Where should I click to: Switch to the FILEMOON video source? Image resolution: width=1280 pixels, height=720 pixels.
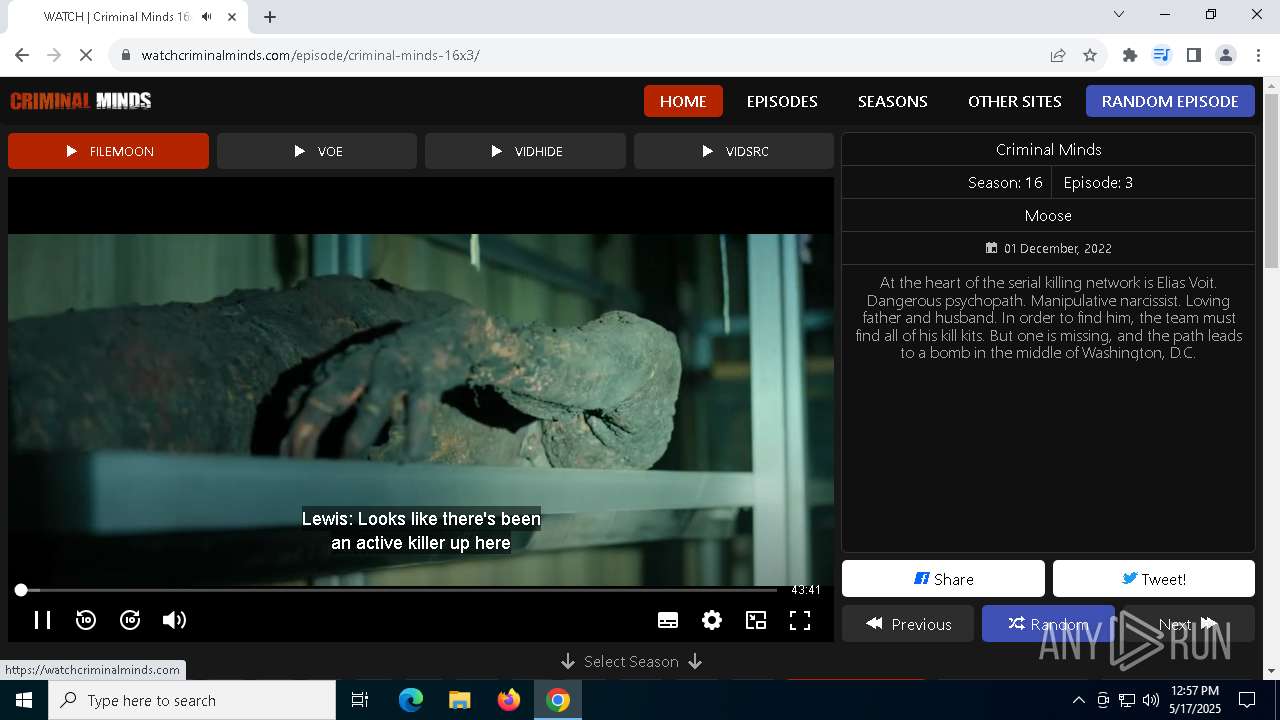tap(108, 151)
